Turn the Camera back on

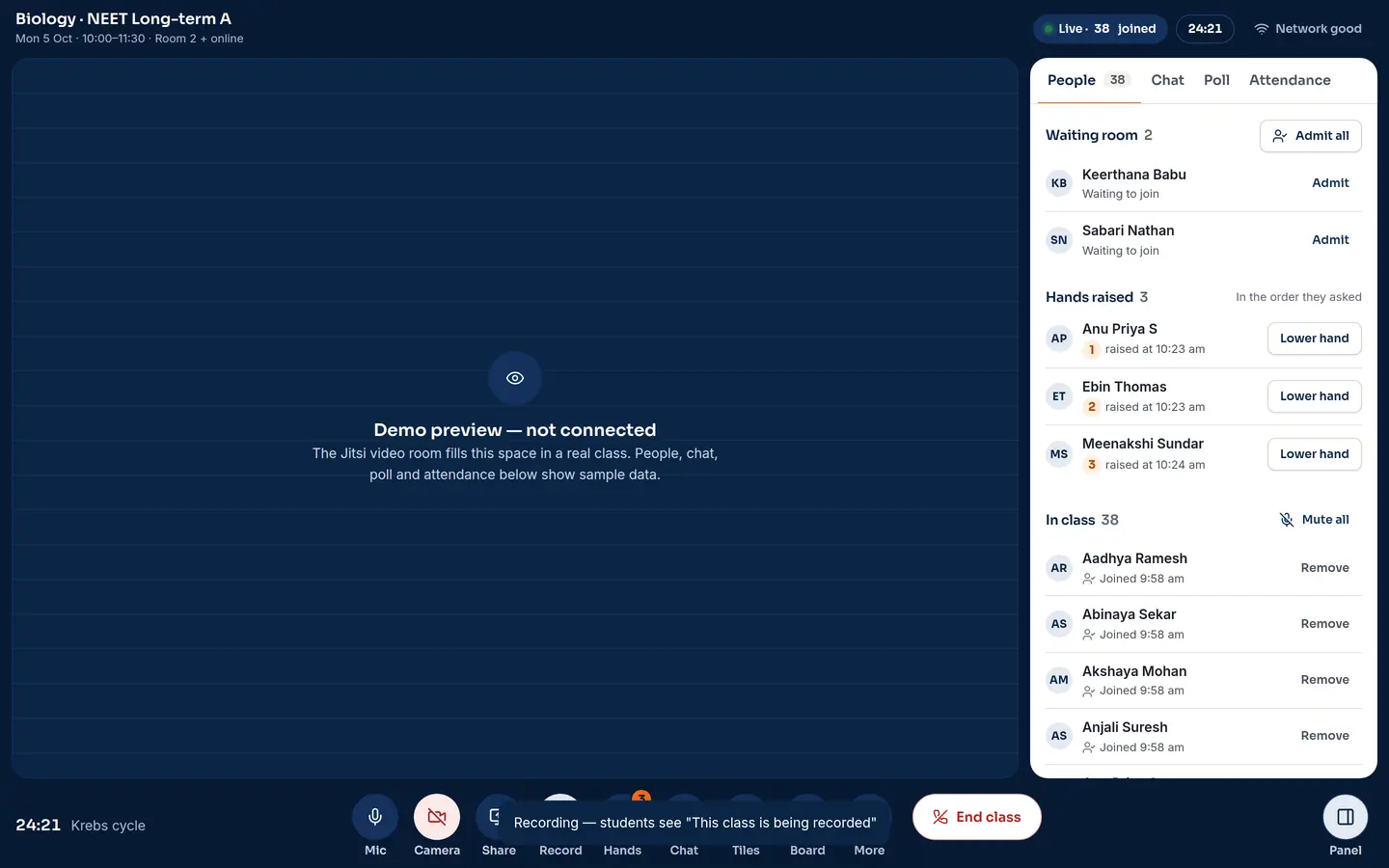click(437, 817)
